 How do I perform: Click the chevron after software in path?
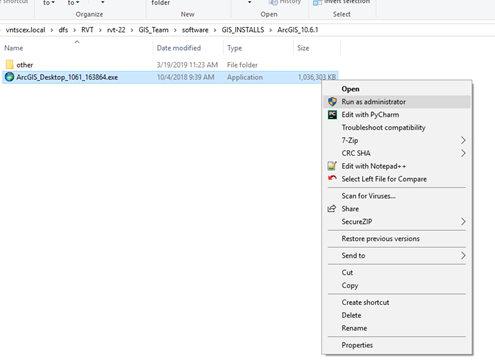coord(215,30)
